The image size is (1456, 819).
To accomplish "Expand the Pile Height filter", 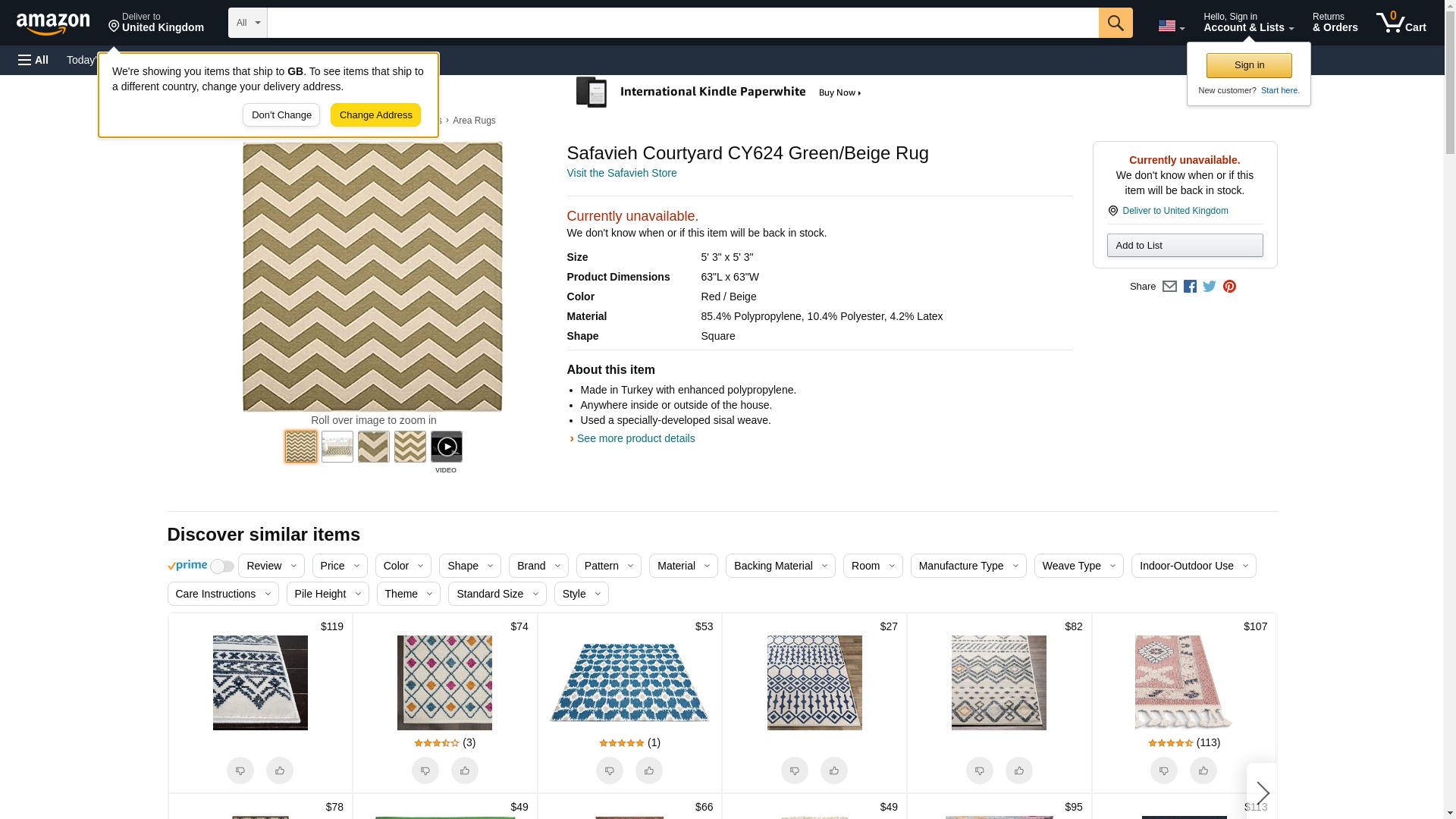I will pos(328,594).
